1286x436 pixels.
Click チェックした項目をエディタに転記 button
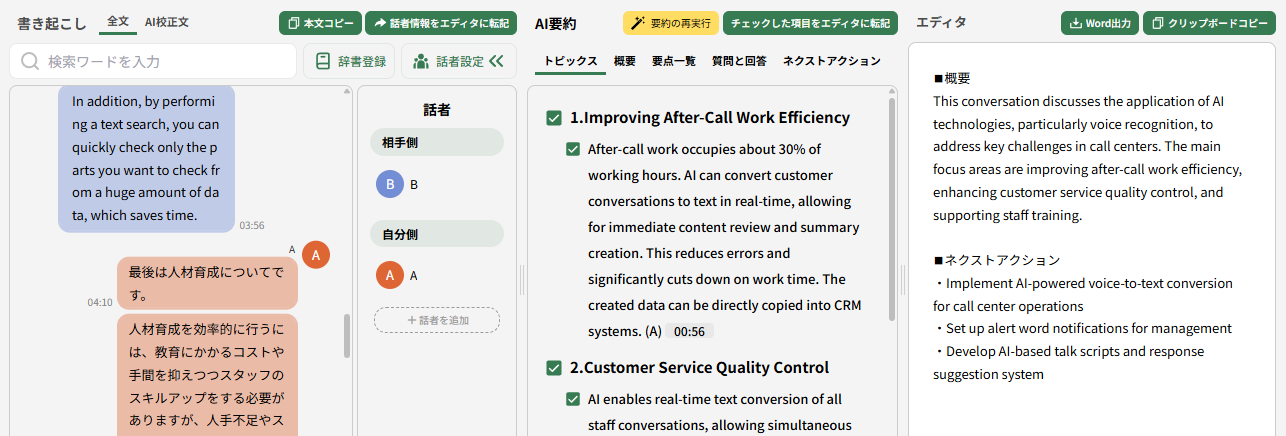pyautogui.click(x=810, y=23)
